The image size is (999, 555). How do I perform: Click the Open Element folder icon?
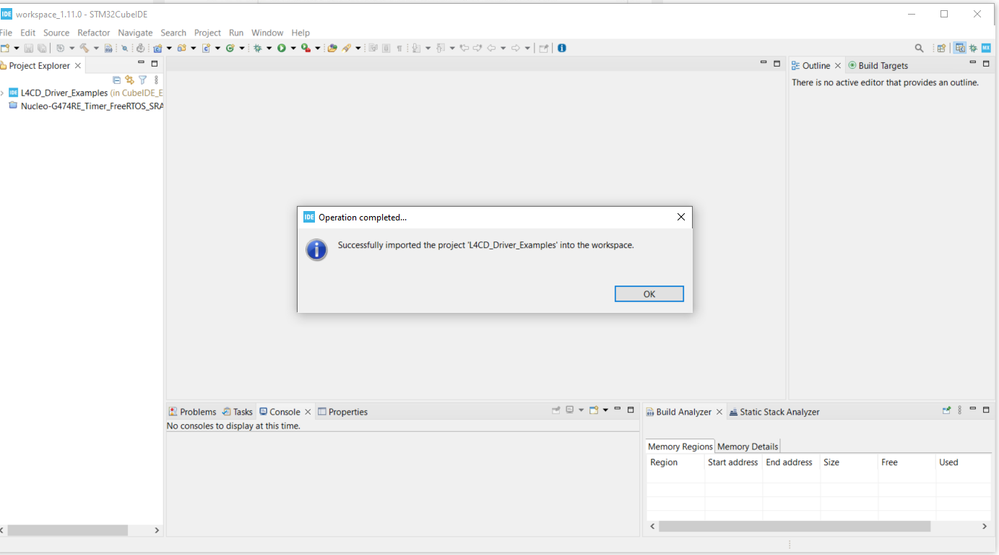[332, 48]
